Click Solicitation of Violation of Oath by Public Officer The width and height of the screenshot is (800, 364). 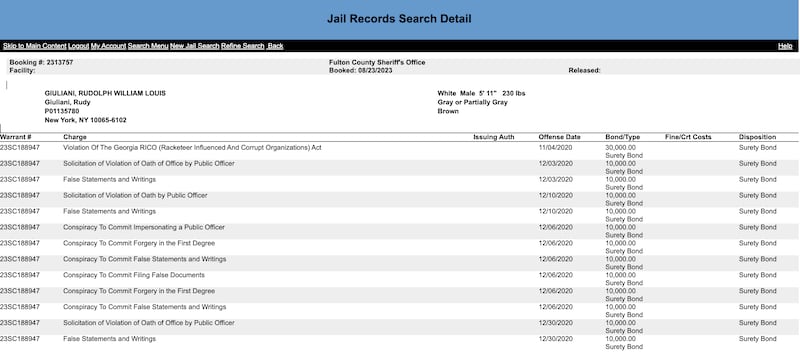135,196
